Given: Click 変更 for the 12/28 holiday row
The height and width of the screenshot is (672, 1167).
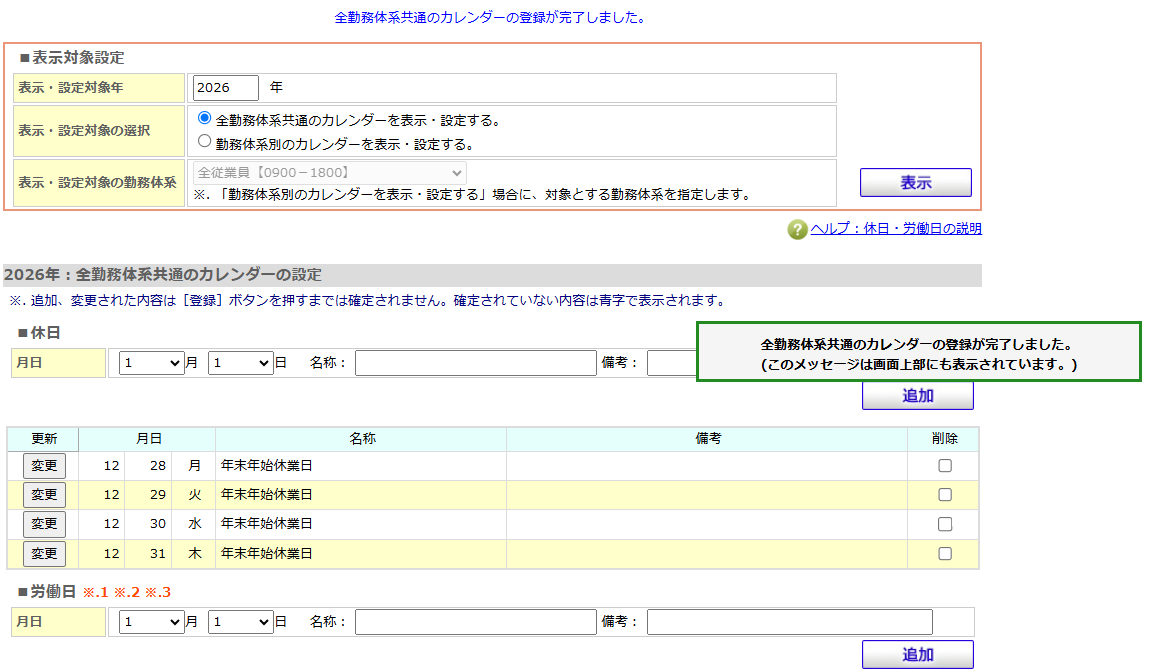Looking at the screenshot, I should (x=45, y=466).
